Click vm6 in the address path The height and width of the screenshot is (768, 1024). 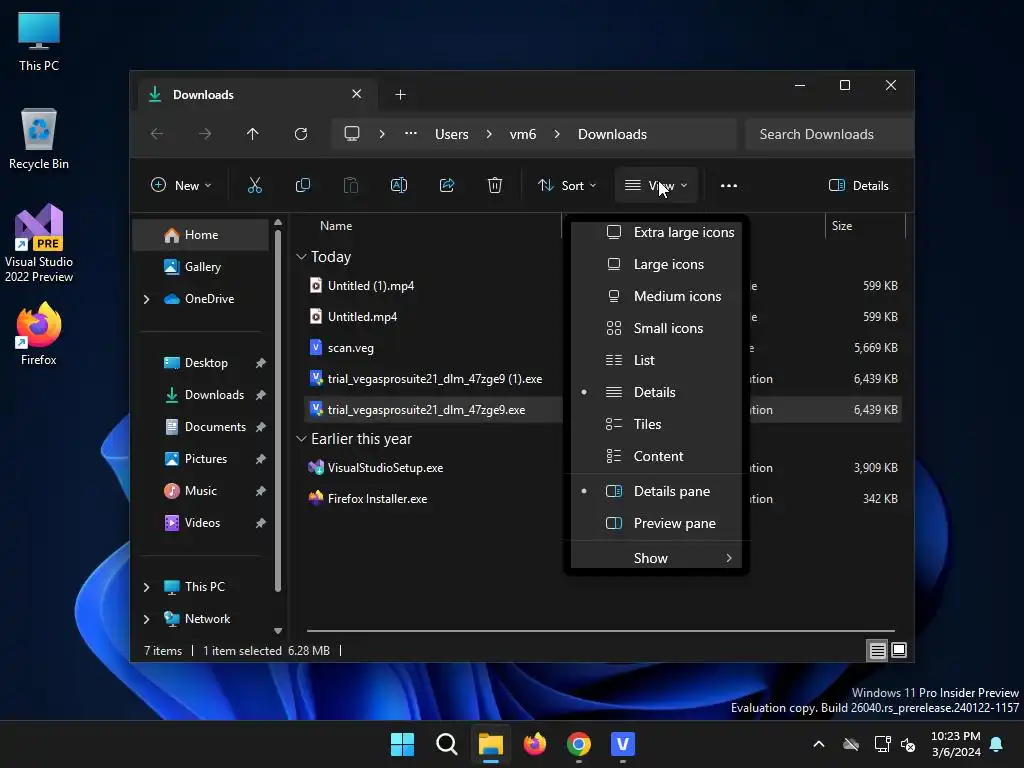coord(522,134)
